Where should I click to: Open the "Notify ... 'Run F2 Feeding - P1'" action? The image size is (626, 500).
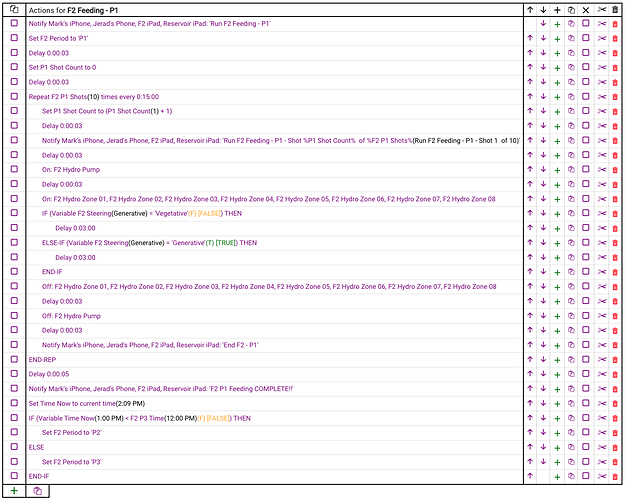[149, 24]
